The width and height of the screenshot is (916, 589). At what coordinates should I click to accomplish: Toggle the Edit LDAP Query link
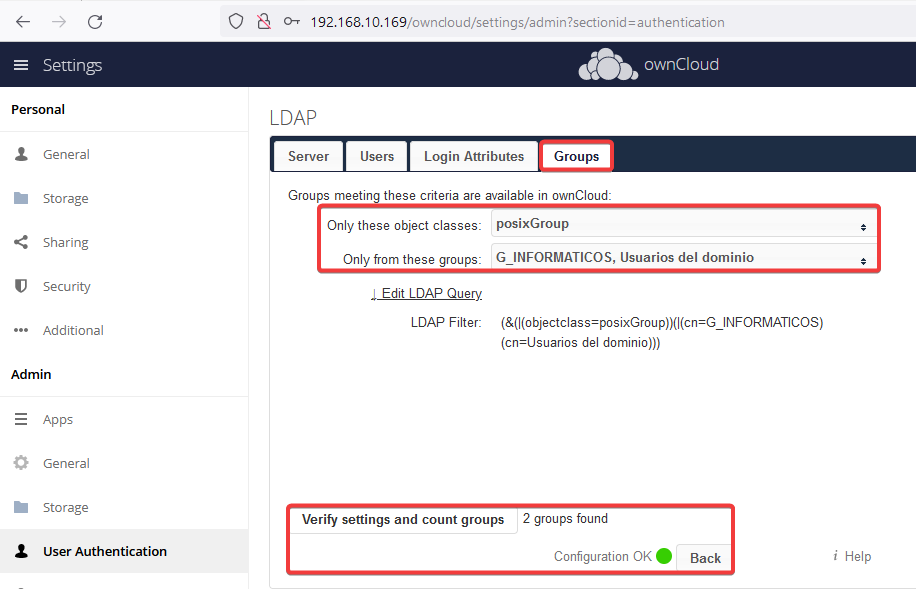426,293
